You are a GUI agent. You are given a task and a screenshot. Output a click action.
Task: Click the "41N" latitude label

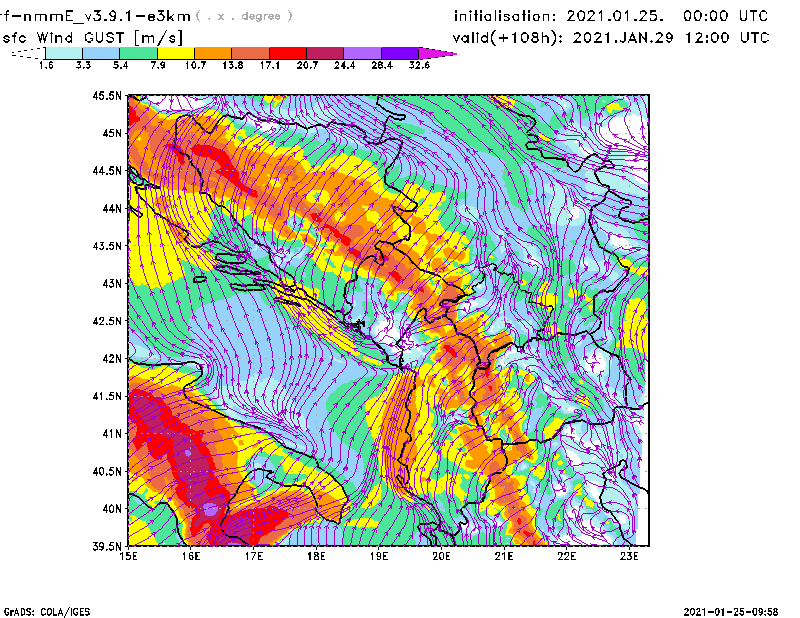(112, 433)
